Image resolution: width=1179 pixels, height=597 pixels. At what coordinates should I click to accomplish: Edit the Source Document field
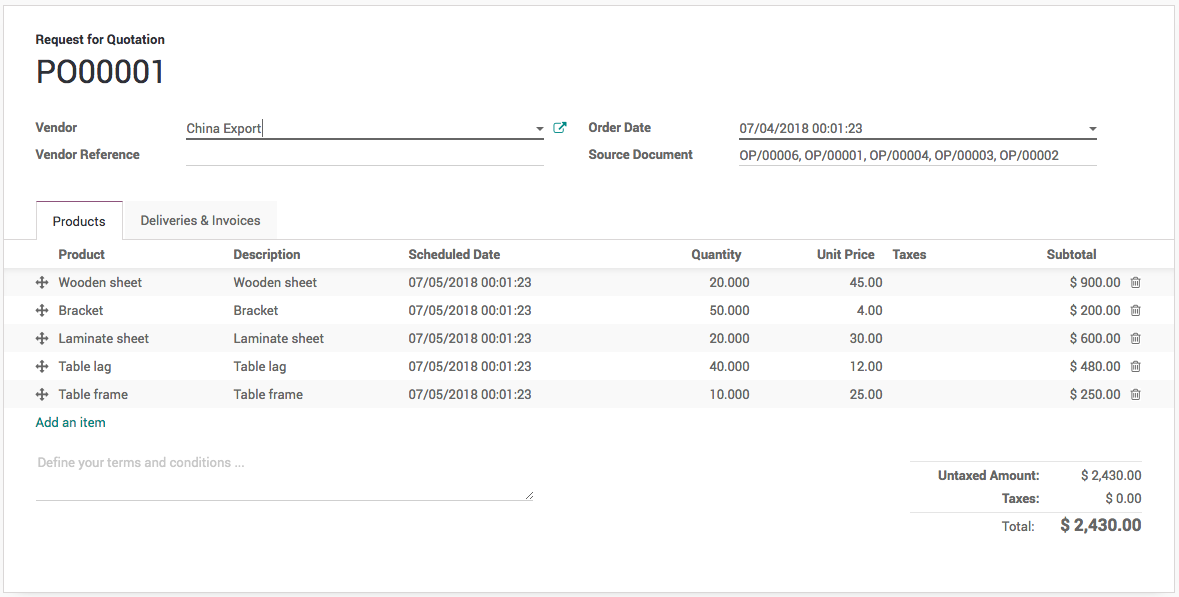(x=917, y=155)
